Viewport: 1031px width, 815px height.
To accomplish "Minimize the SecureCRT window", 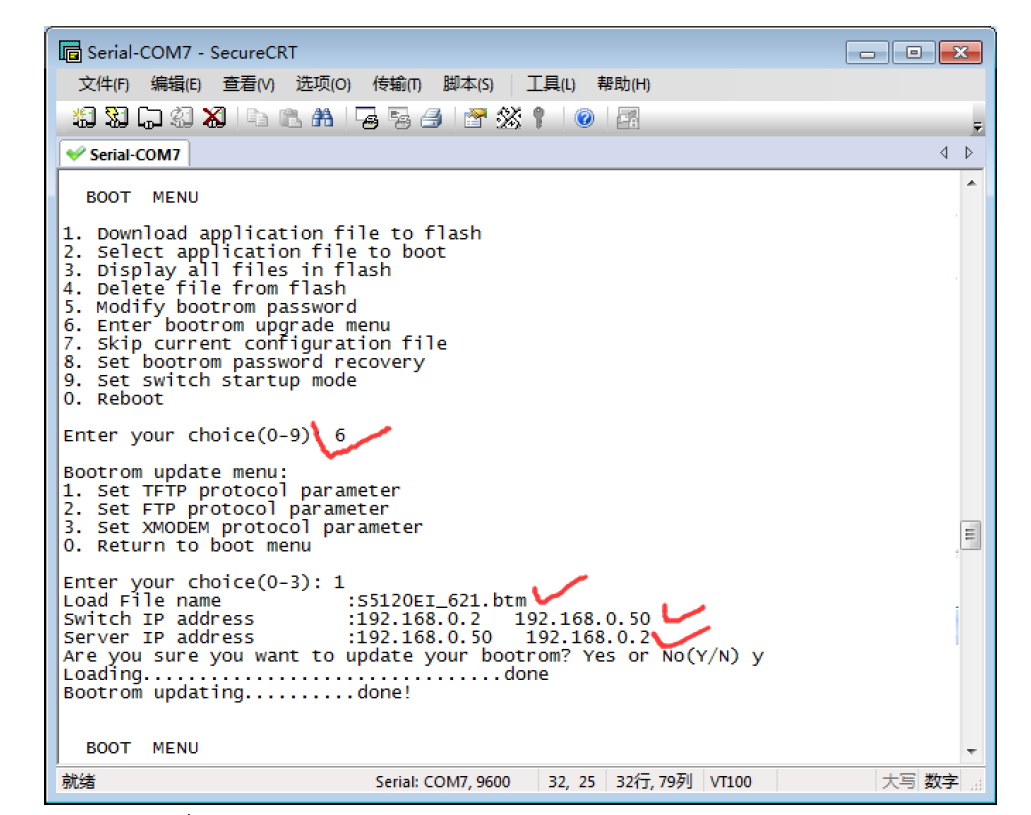I will tap(867, 53).
